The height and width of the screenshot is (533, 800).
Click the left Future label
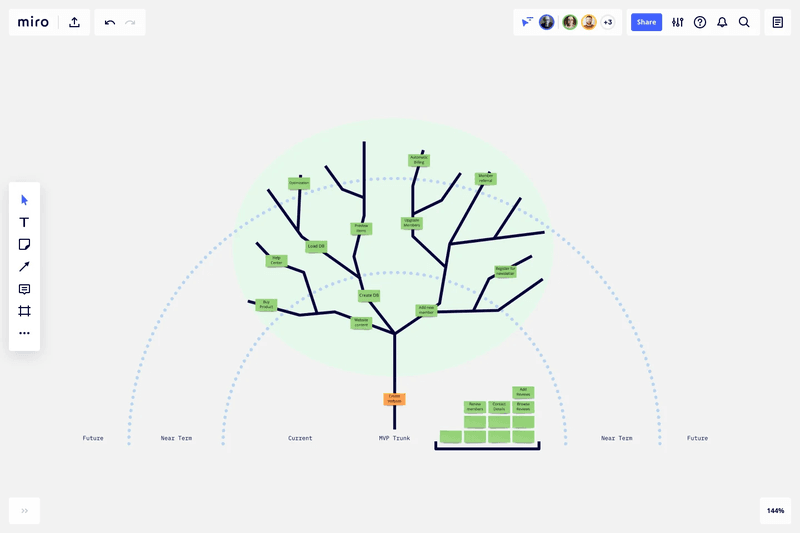point(93,438)
